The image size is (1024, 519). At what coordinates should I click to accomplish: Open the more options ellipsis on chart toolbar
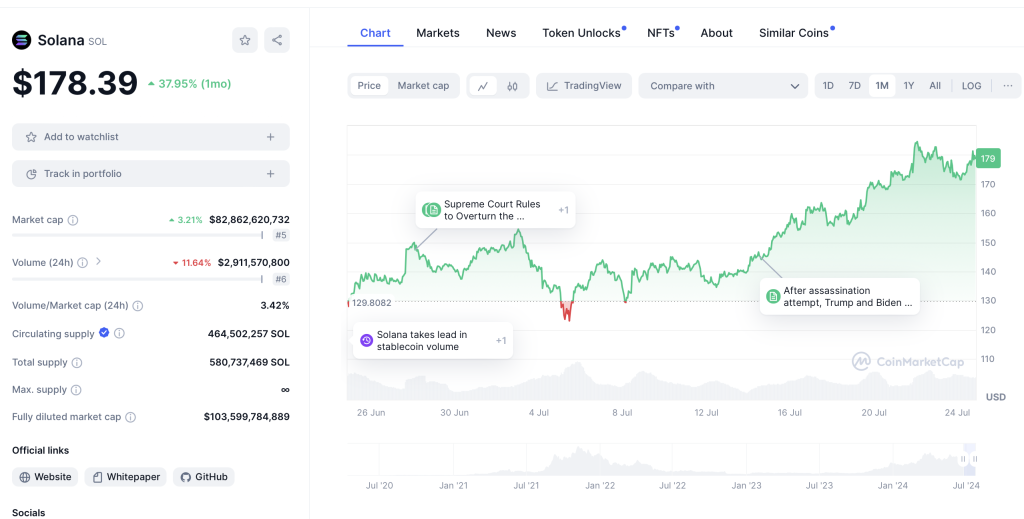point(1008,86)
